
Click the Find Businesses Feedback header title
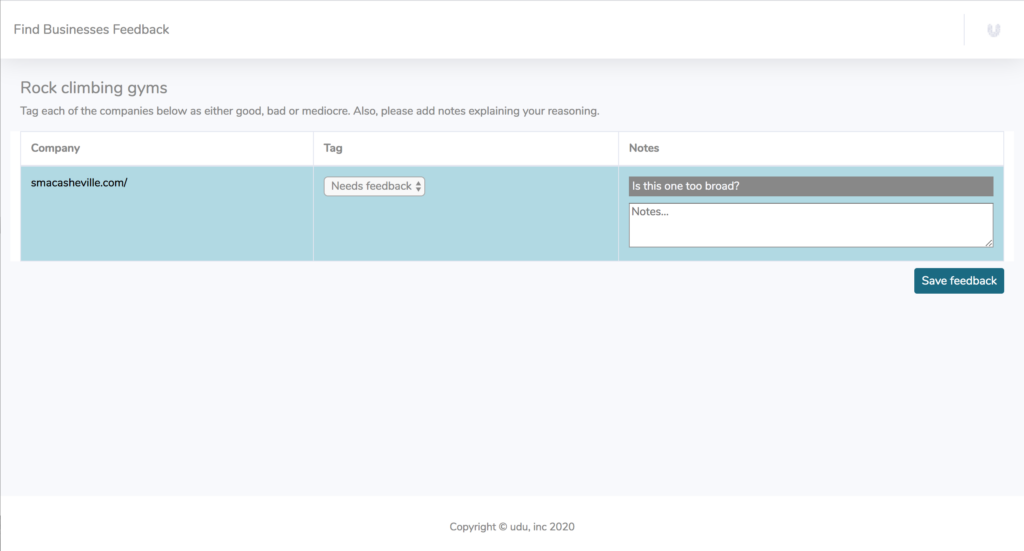tap(91, 29)
